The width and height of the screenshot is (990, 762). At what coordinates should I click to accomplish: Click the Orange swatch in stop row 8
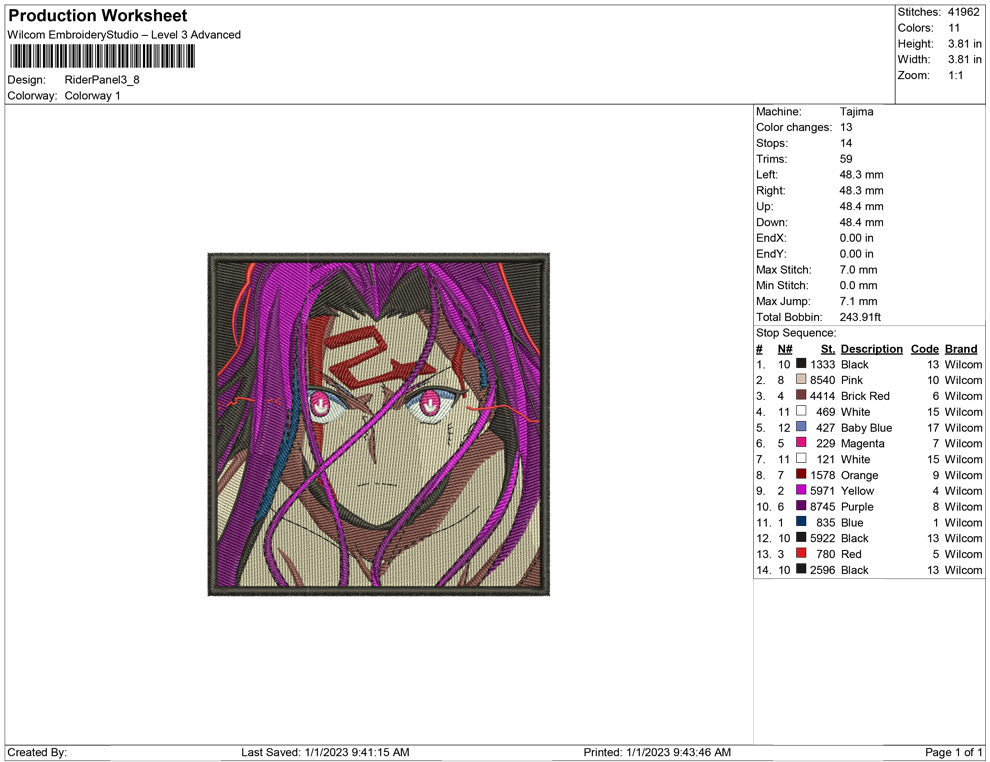[x=801, y=474]
